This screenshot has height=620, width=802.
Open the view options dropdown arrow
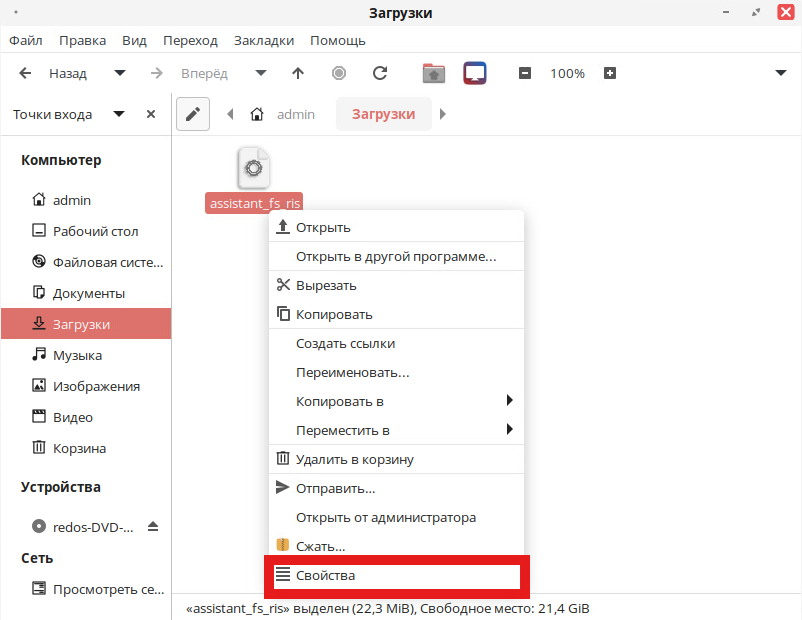(781, 73)
